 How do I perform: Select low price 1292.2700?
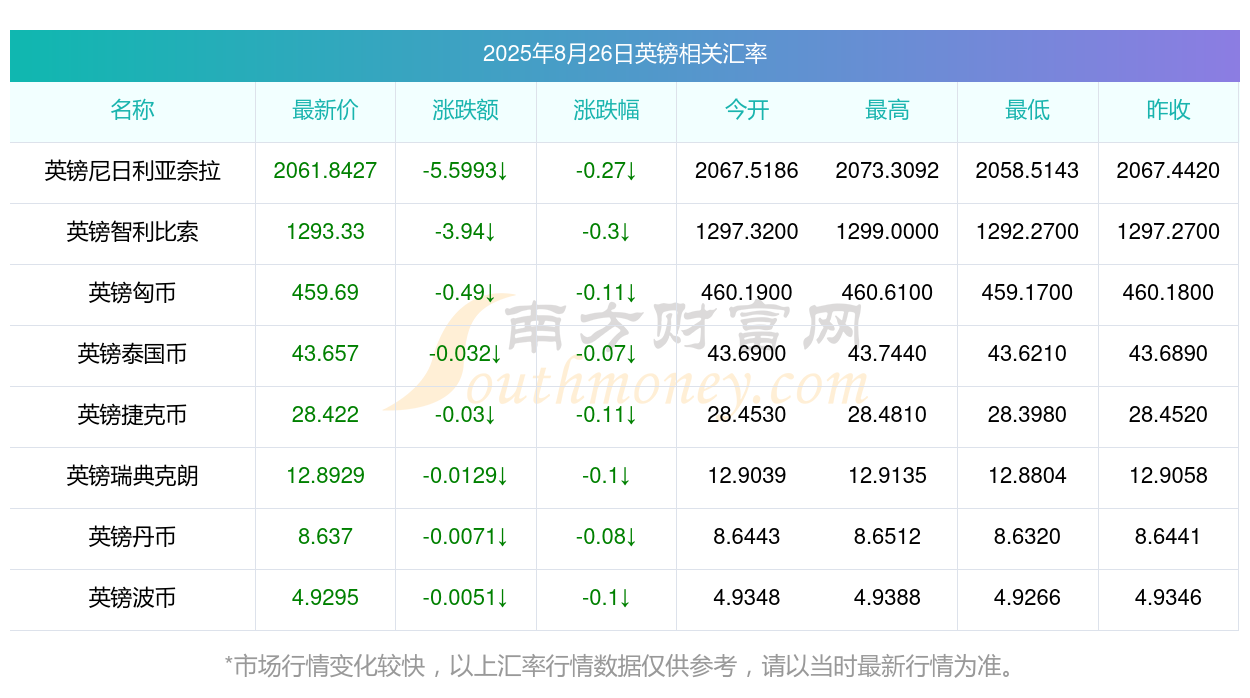pos(1027,232)
